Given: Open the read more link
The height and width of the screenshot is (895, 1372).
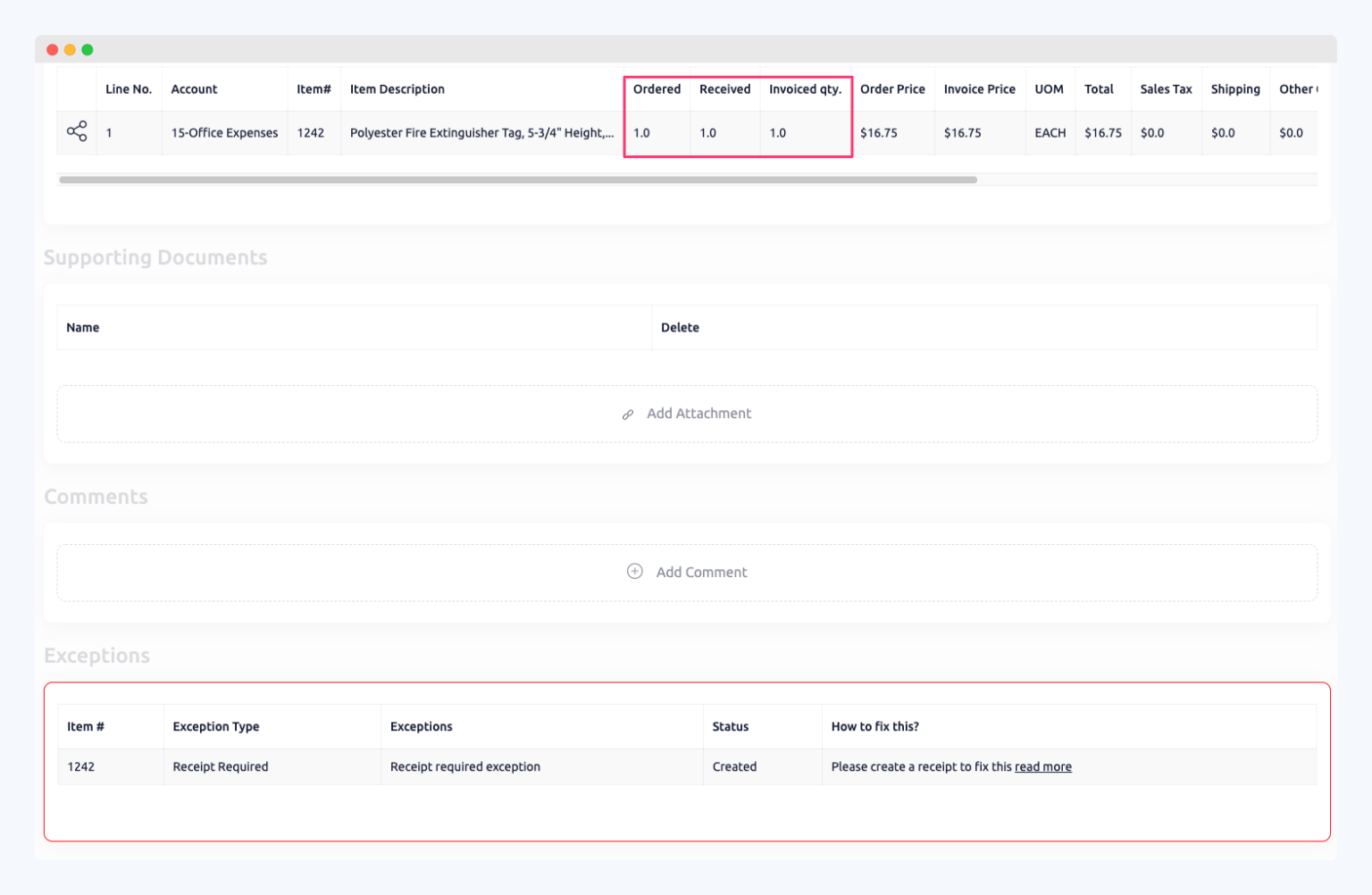Looking at the screenshot, I should 1042,766.
